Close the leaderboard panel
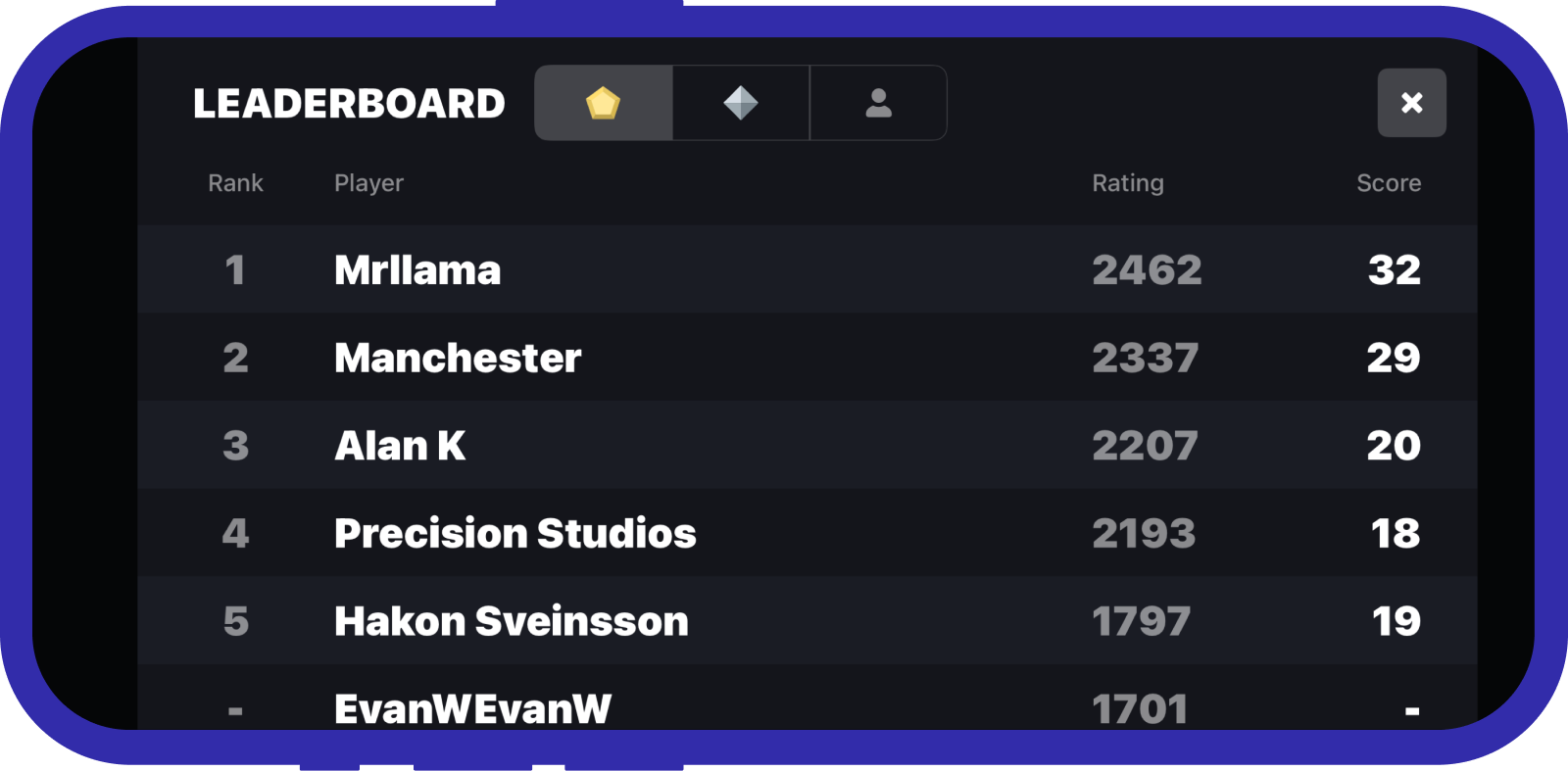 tap(1411, 103)
